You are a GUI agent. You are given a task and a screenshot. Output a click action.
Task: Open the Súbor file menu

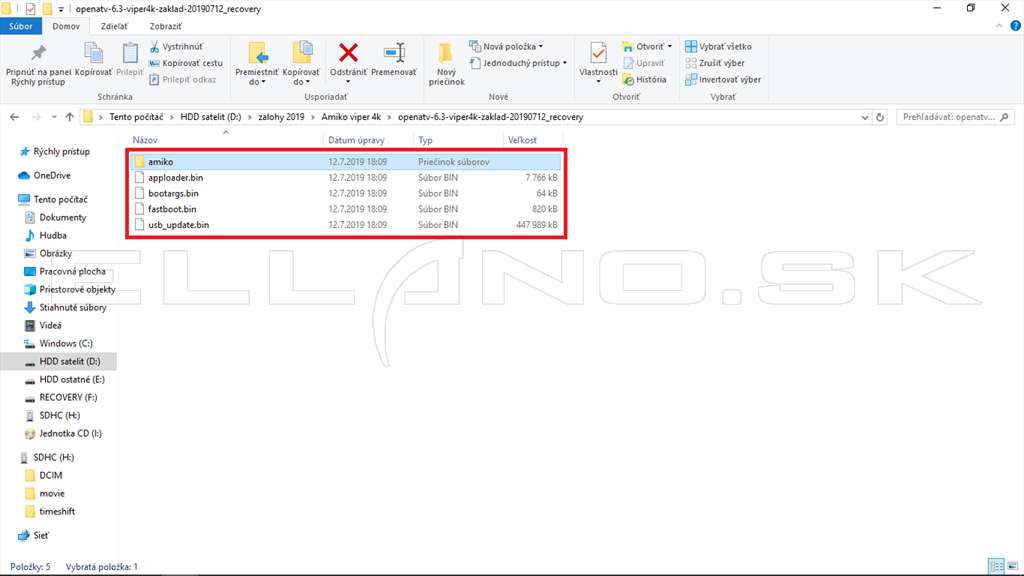tap(21, 26)
